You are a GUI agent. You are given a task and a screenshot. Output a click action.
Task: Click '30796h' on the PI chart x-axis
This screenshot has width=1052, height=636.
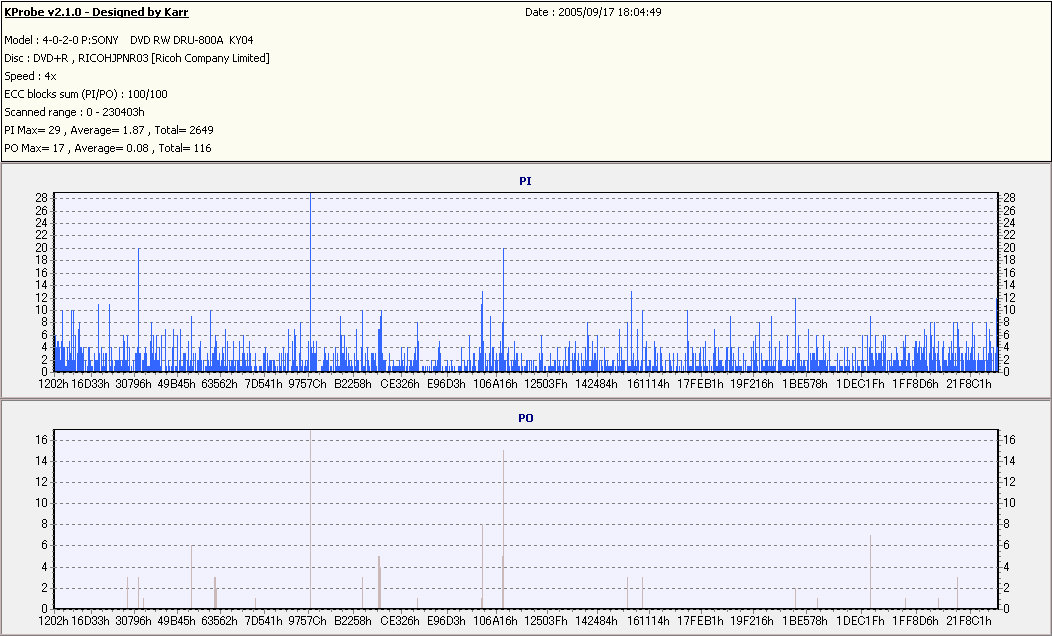click(x=134, y=384)
